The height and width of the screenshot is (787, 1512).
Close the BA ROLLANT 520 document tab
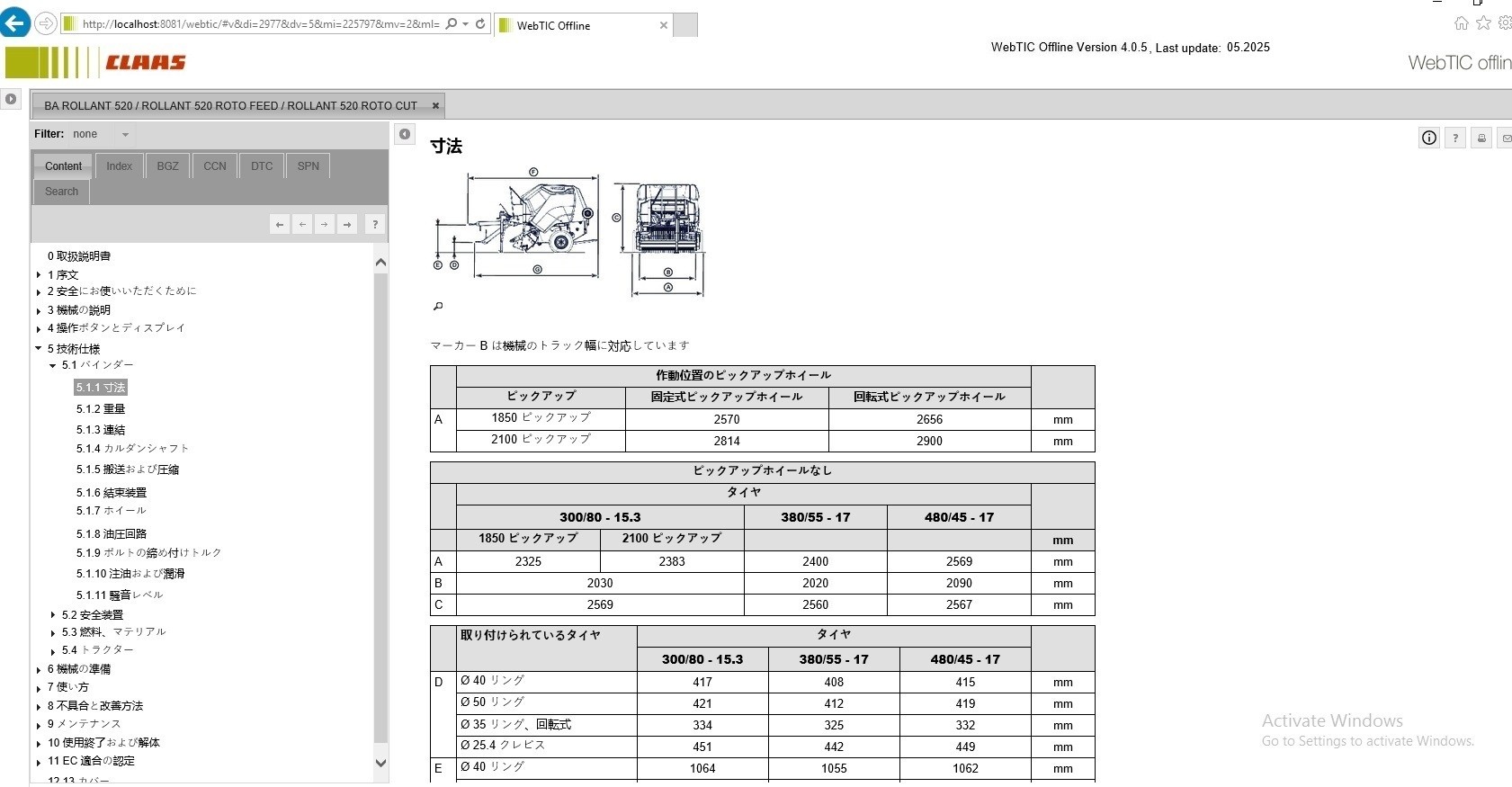click(435, 105)
